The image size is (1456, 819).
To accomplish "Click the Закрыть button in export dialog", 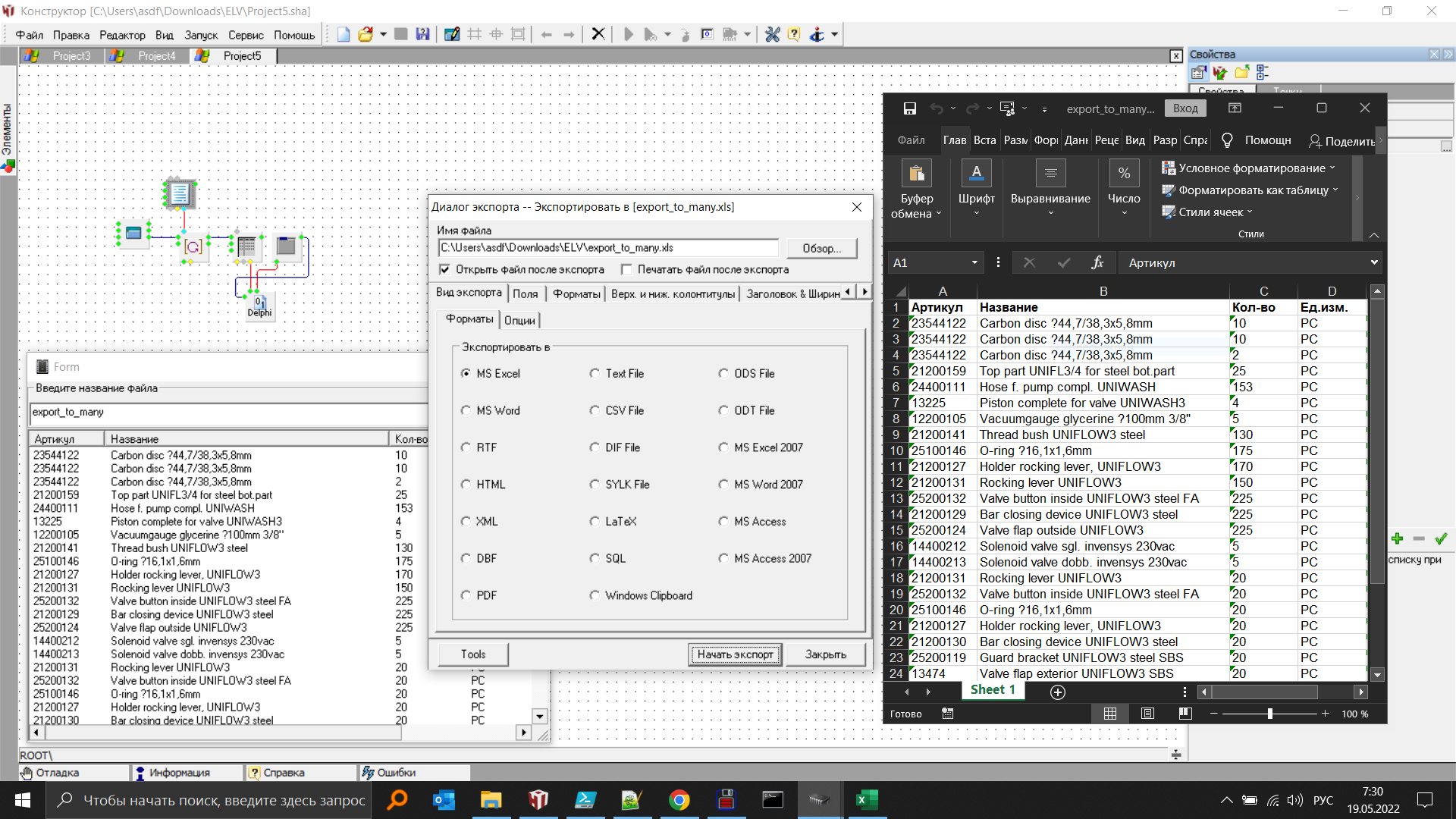I will click(x=825, y=654).
